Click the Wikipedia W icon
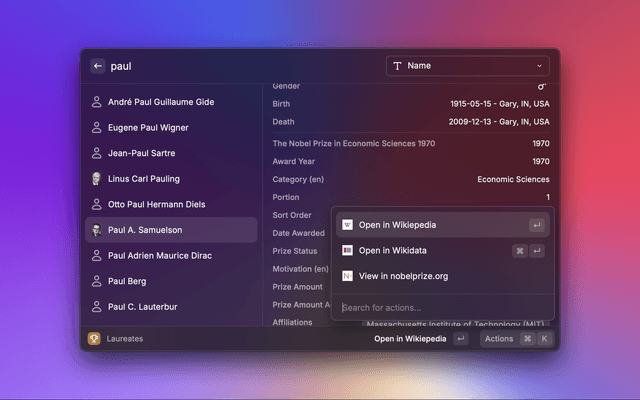 (x=347, y=225)
